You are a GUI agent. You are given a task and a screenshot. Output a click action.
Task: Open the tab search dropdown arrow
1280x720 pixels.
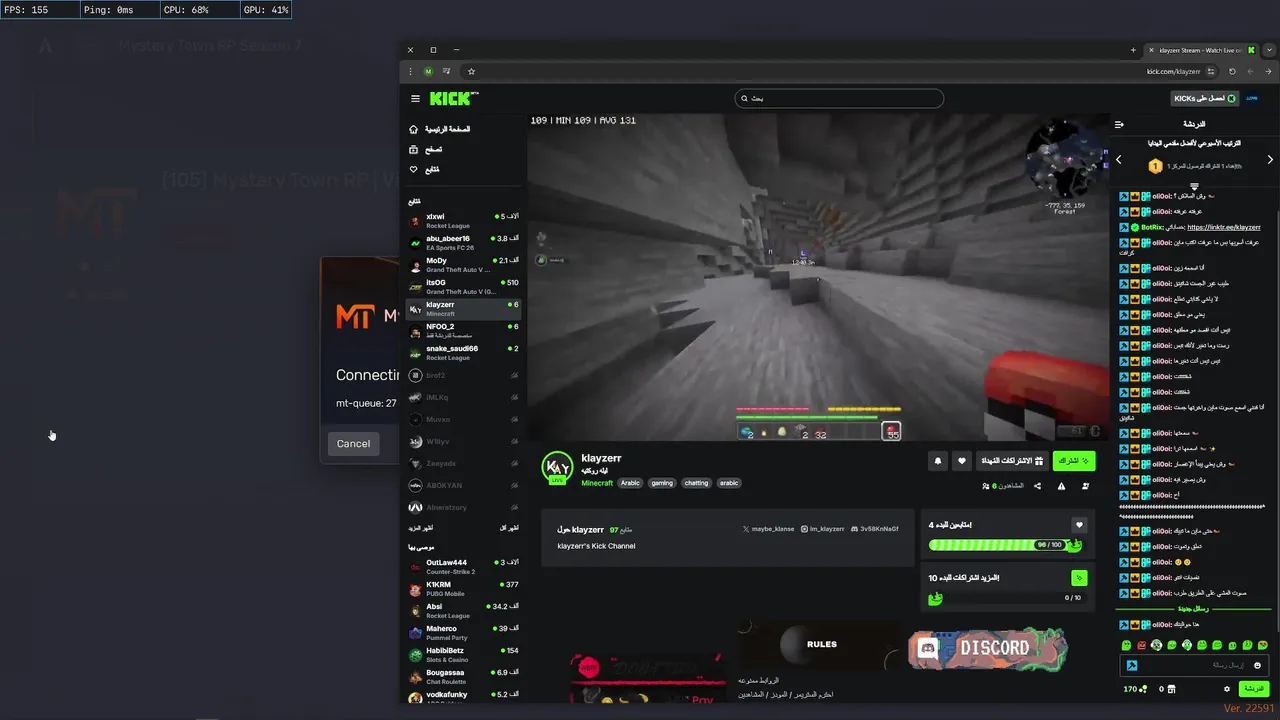pos(1269,50)
